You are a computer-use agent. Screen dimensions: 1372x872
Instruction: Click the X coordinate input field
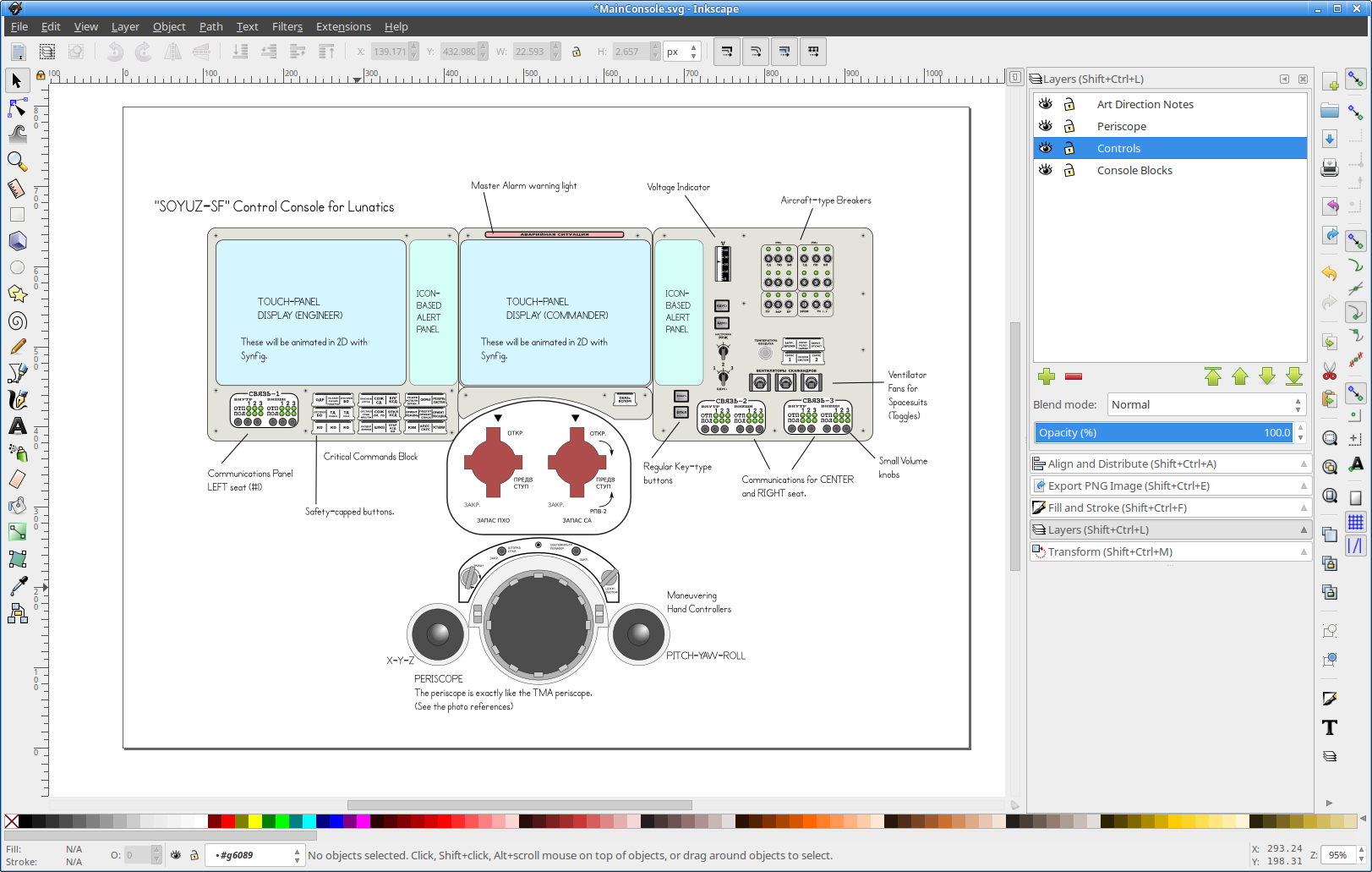coord(389,52)
